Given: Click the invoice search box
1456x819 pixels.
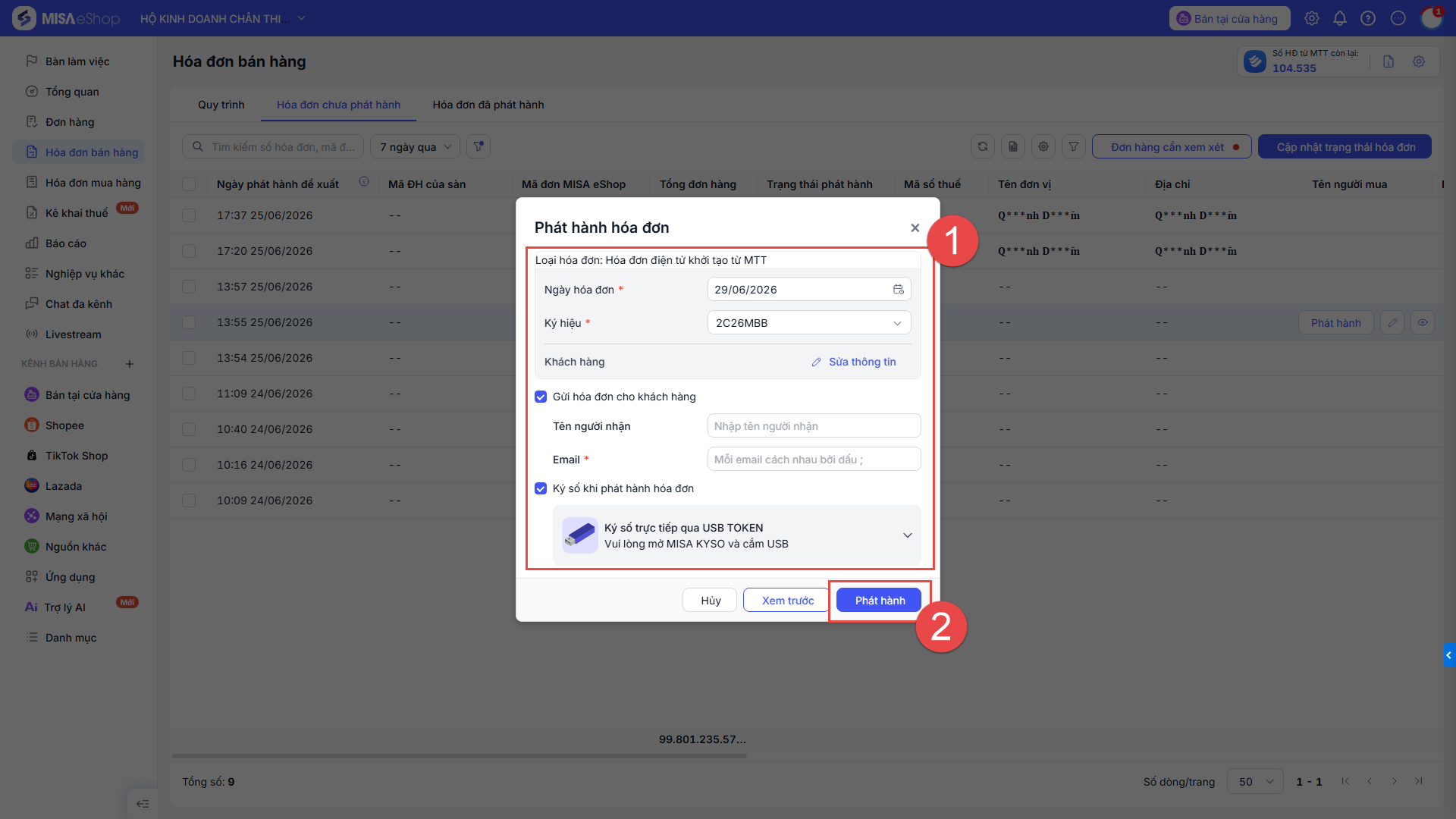Looking at the screenshot, I should [x=273, y=146].
